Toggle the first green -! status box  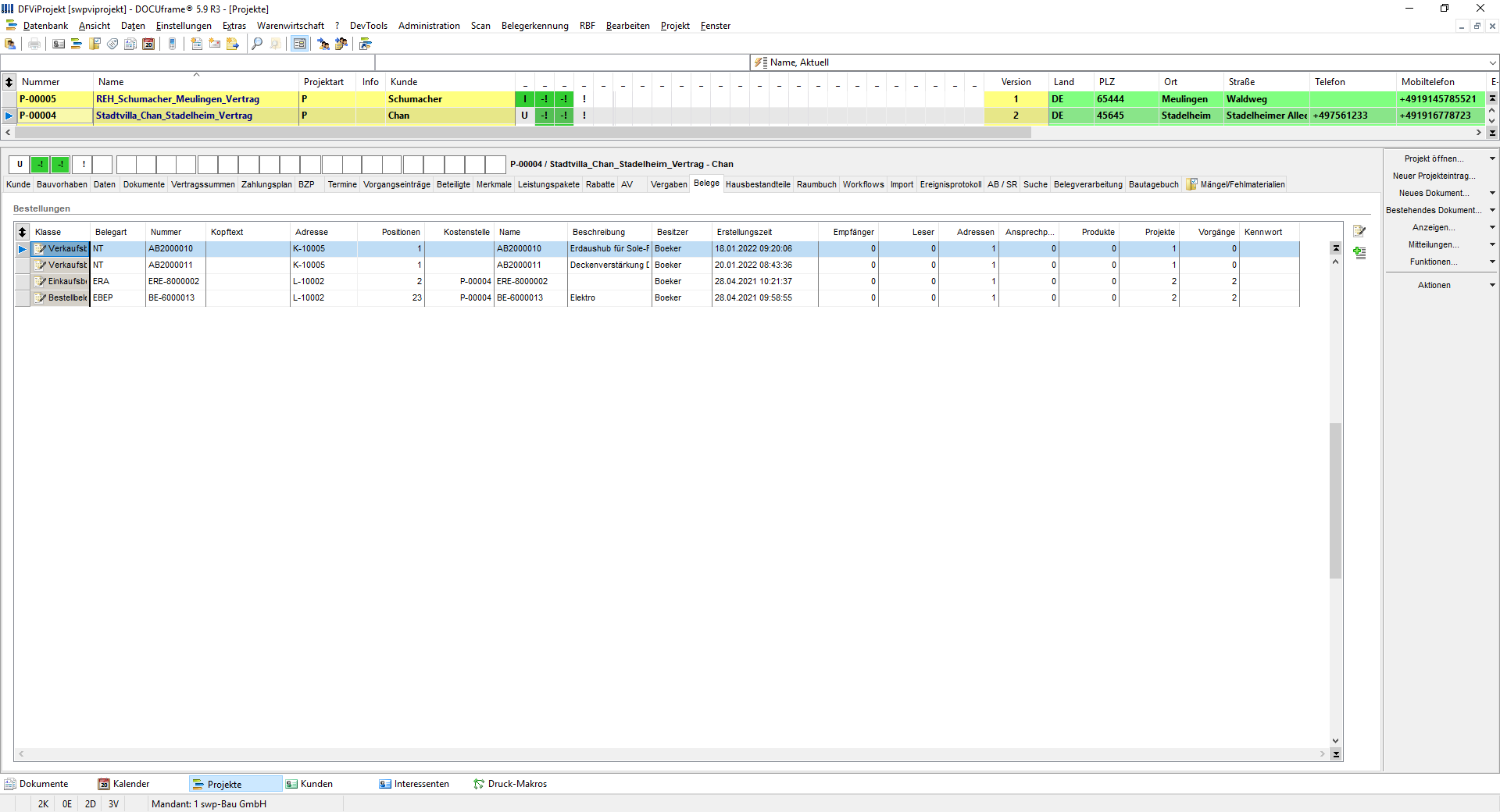40,164
